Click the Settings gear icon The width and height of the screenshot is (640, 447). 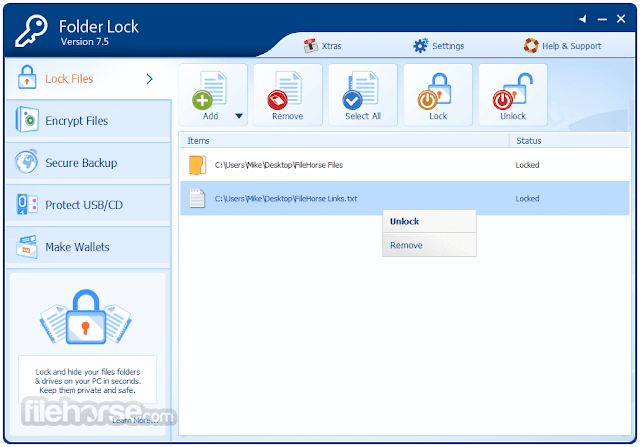[420, 46]
